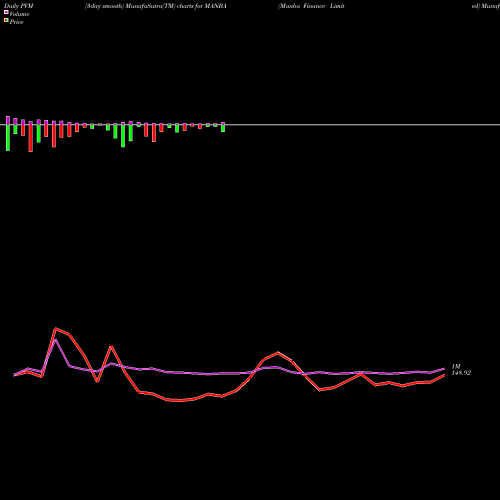The width and height of the screenshot is (500, 500).
Task: Select the 'Price' legend label
Action: [17, 22]
